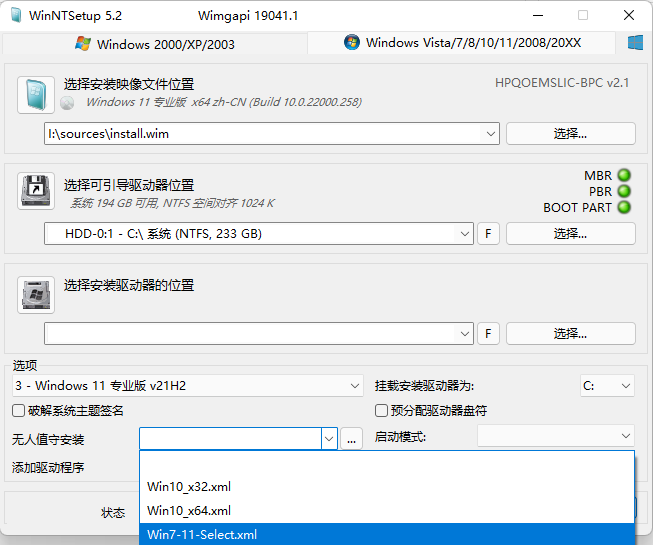Click 选择... button for installation drive
The image size is (653, 545).
click(571, 333)
